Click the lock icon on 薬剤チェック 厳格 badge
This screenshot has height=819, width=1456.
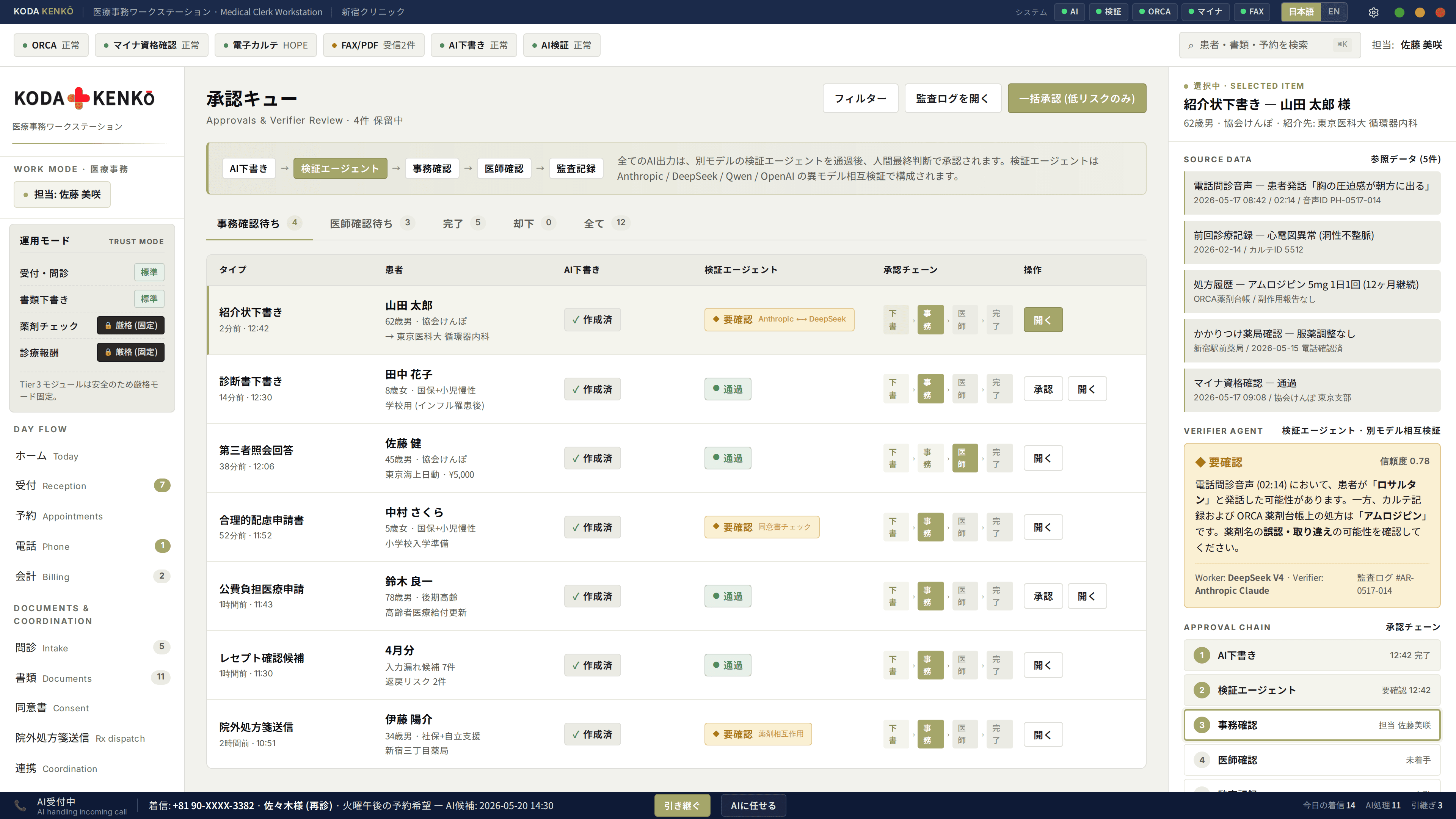pyautogui.click(x=108, y=326)
